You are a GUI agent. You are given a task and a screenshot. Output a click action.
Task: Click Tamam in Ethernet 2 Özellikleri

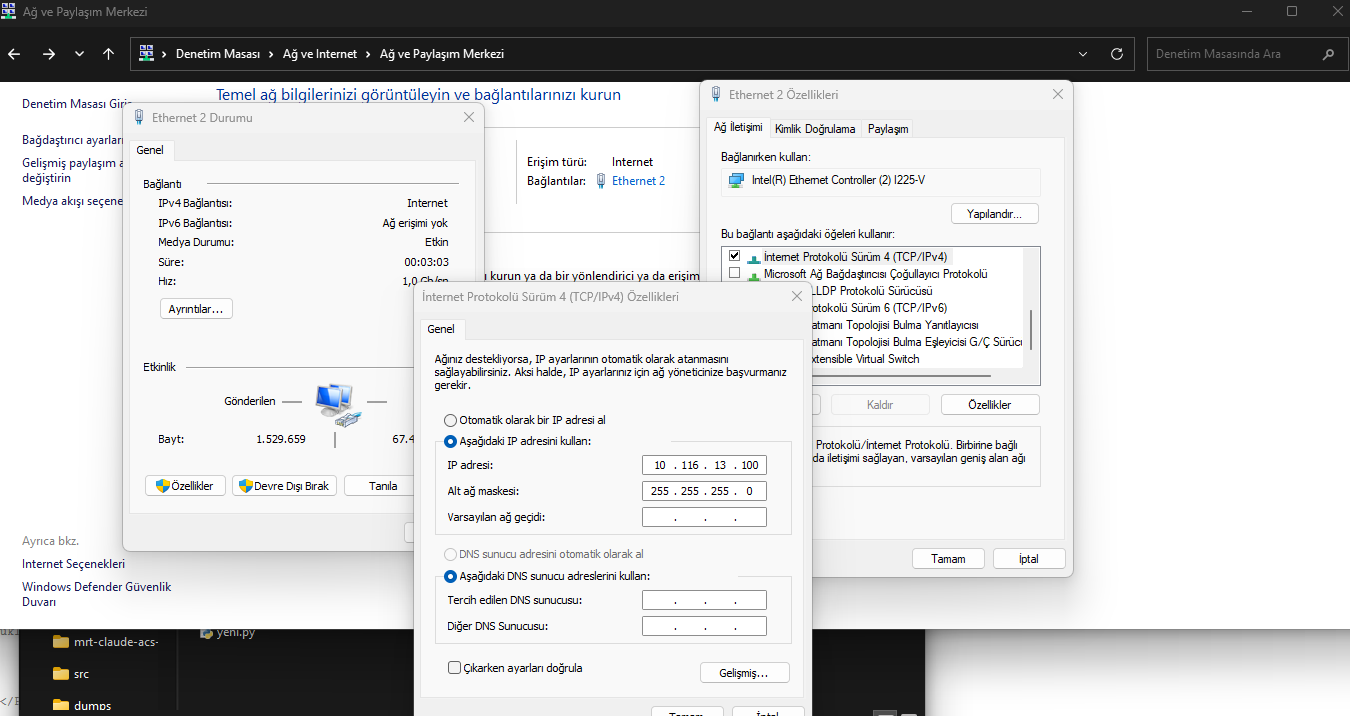[x=948, y=559]
